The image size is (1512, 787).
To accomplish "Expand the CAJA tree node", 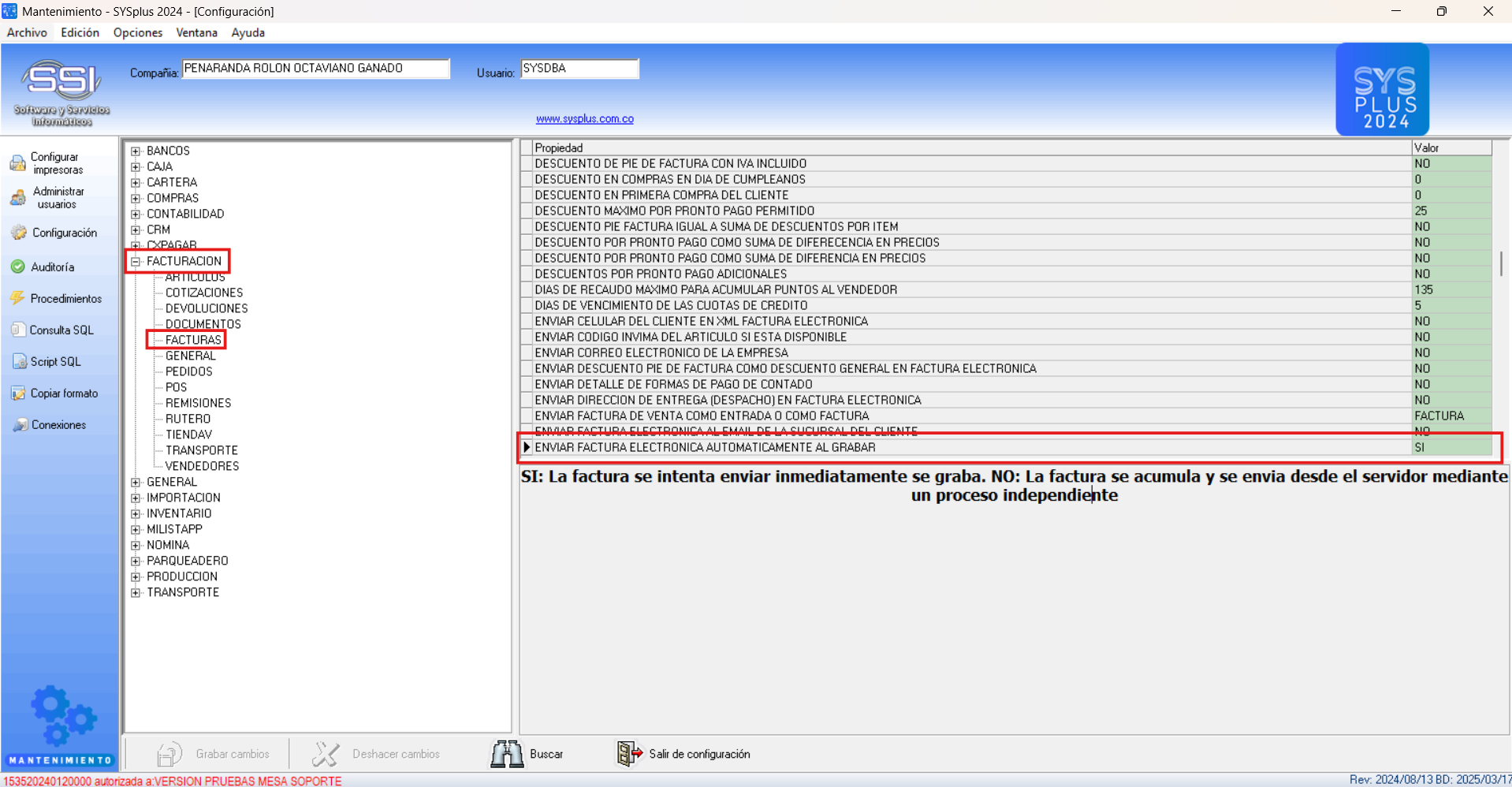I will (x=136, y=166).
